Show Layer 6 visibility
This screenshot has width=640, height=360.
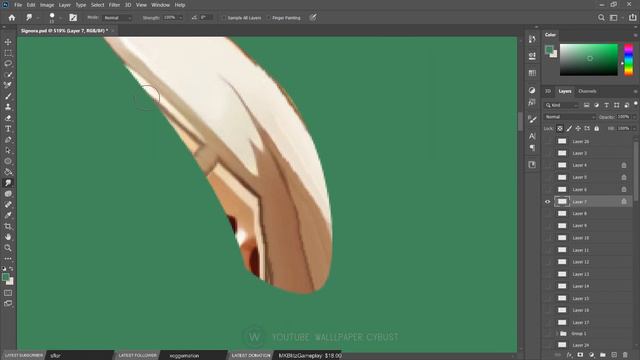[x=548, y=189]
